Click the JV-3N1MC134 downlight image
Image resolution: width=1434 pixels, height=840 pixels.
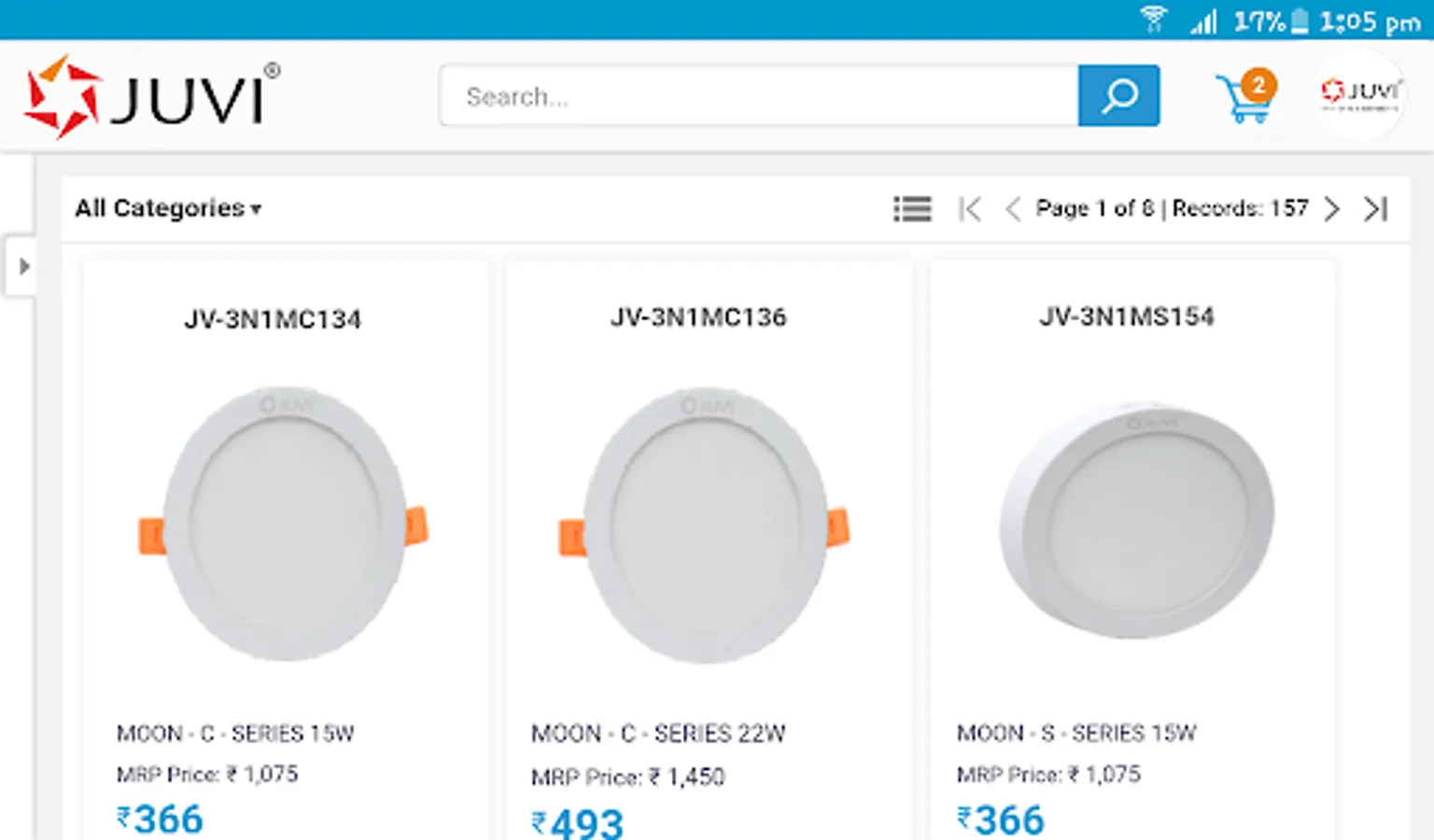(284, 524)
